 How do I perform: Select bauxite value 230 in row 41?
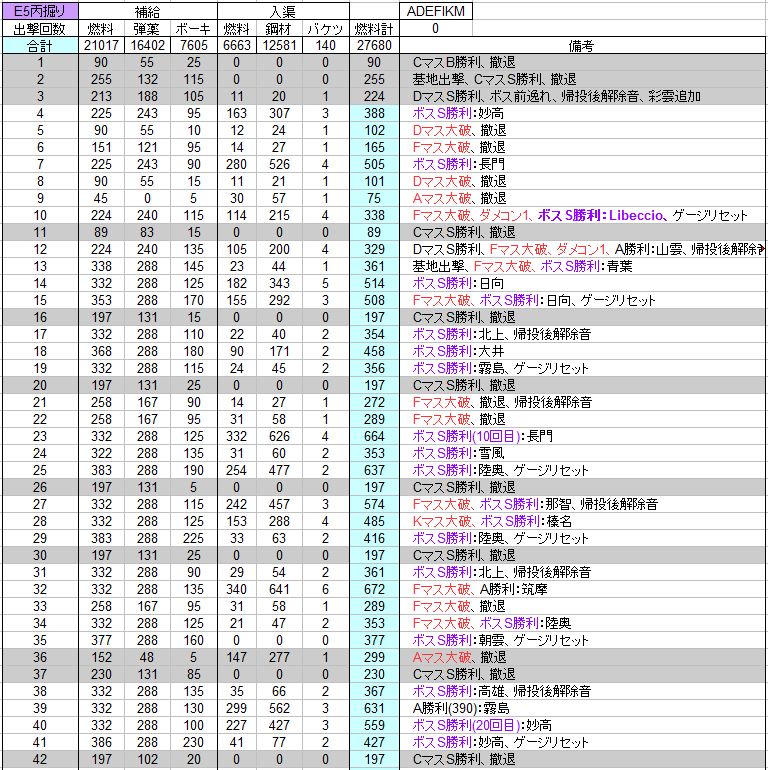pos(193,742)
